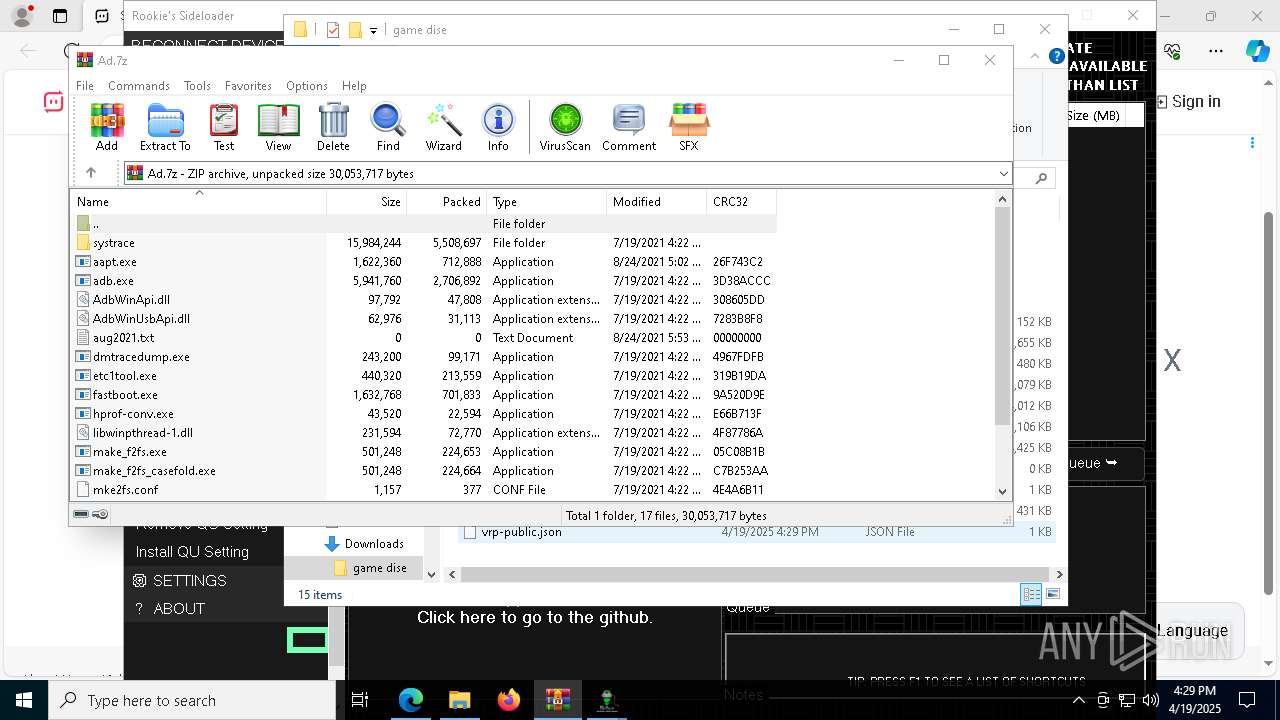Screen dimensions: 1280x720
Task: Sort by the Type column header
Action: pyautogui.click(x=546, y=201)
